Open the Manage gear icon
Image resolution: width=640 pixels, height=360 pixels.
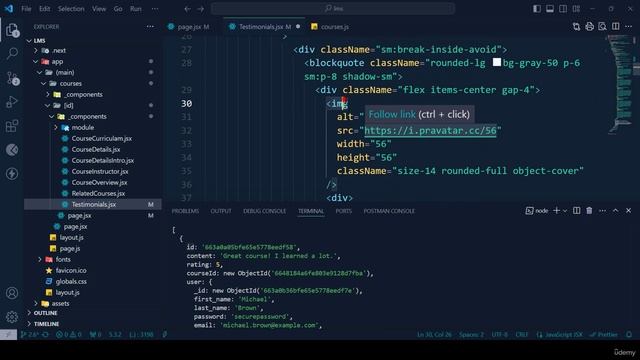(x=12, y=316)
